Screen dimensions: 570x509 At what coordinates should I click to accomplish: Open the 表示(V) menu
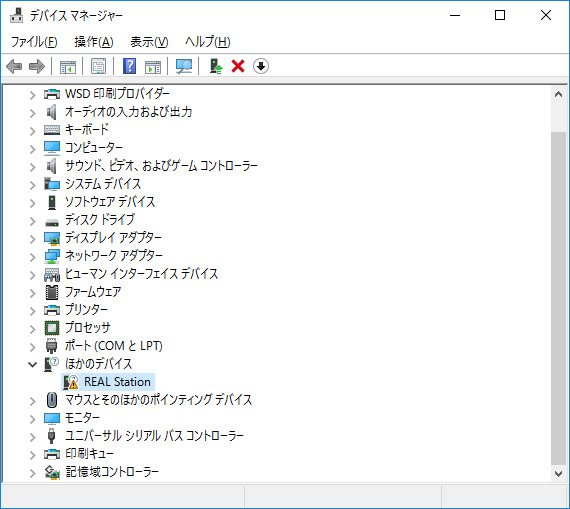149,42
